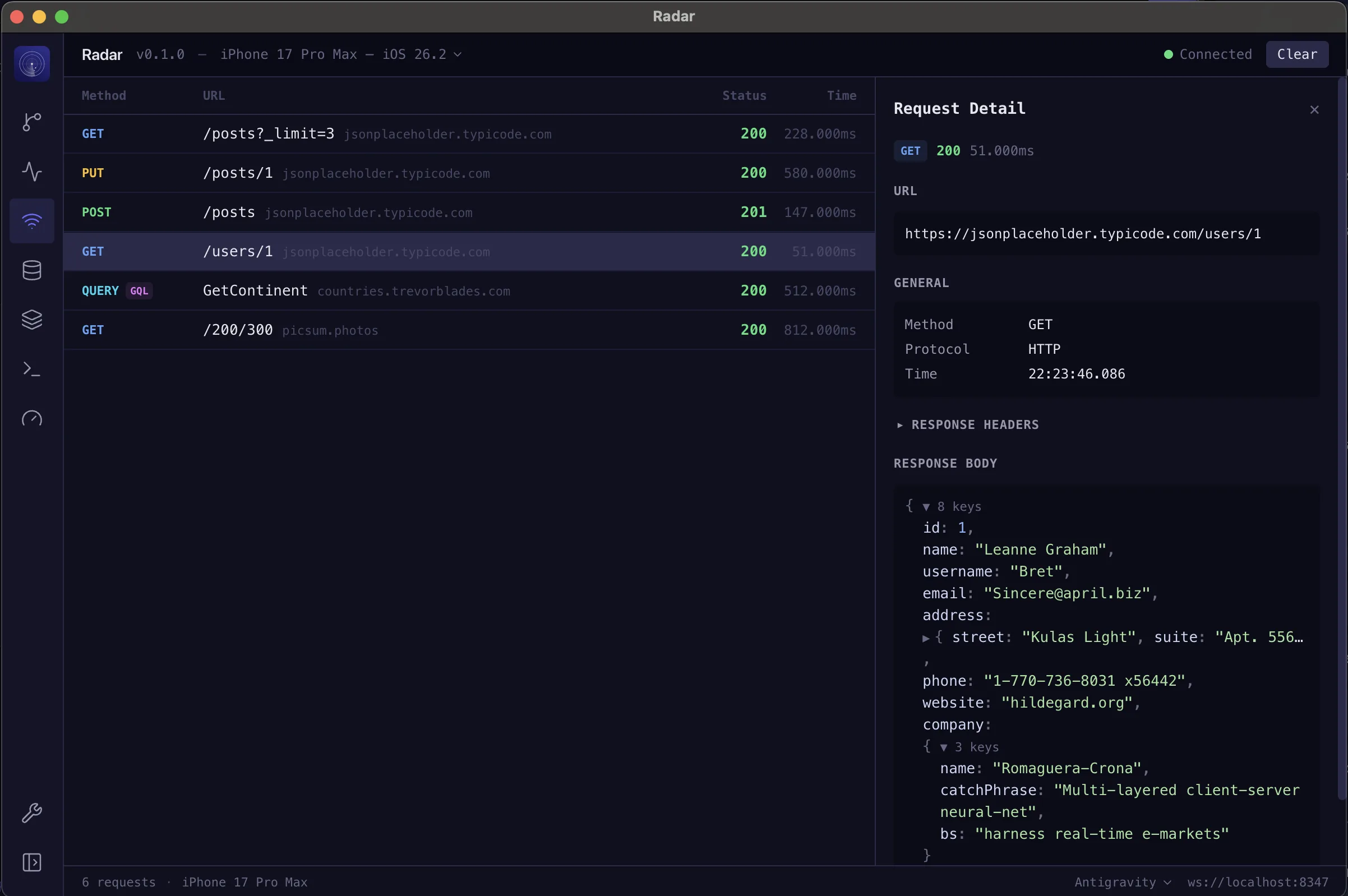Screen dimensions: 1348x896
Task: Click the 6 requests count in status bar
Action: pyautogui.click(x=118, y=883)
